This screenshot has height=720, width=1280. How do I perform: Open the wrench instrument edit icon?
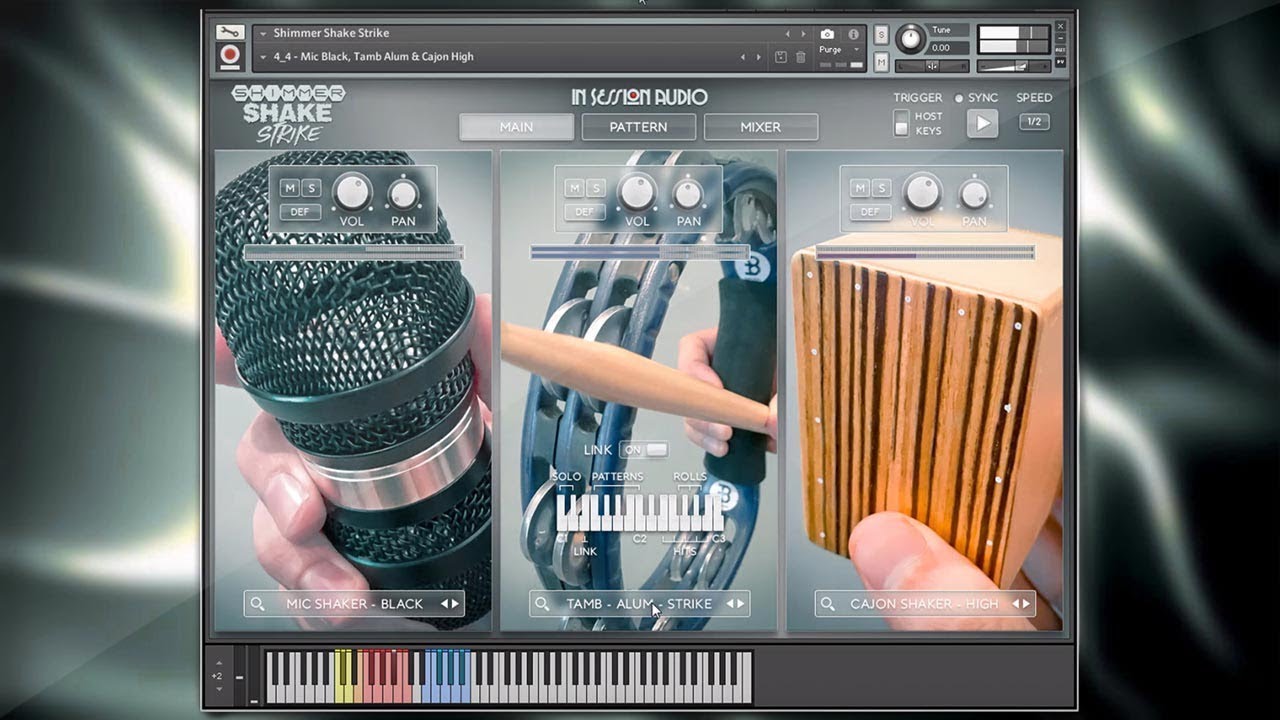tap(229, 33)
